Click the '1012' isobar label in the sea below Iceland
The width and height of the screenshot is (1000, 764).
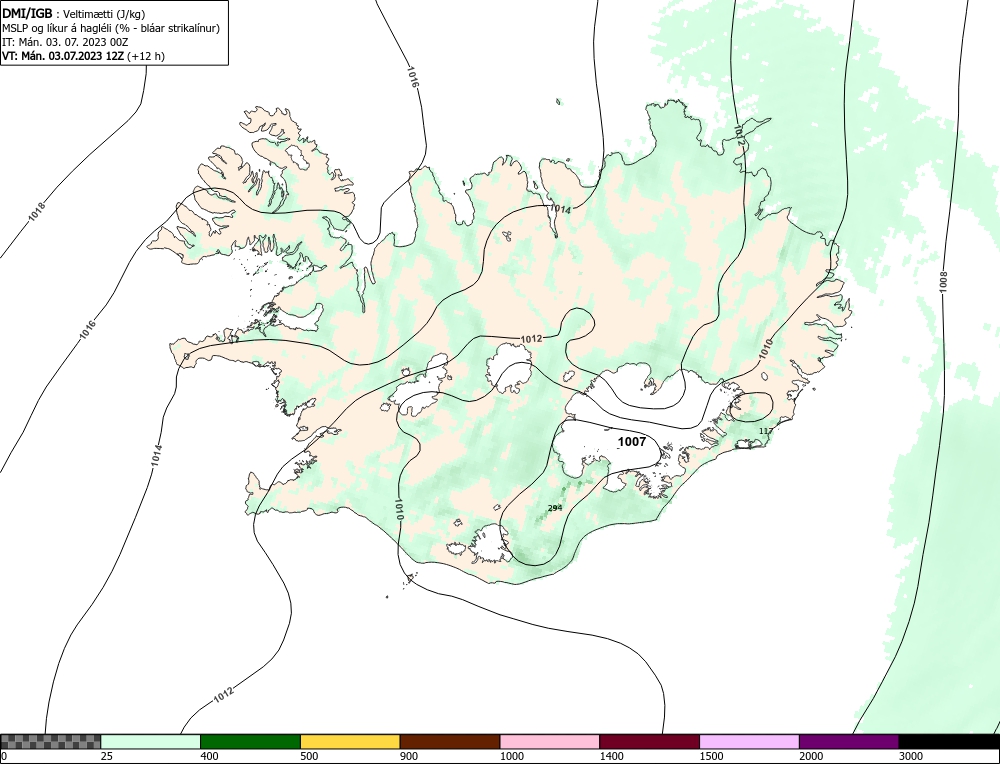click(223, 695)
